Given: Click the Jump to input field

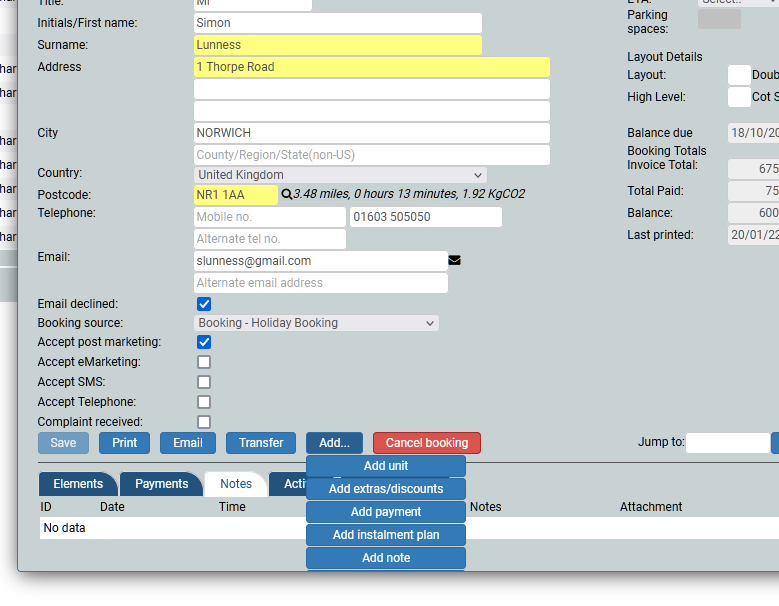Looking at the screenshot, I should (x=727, y=443).
